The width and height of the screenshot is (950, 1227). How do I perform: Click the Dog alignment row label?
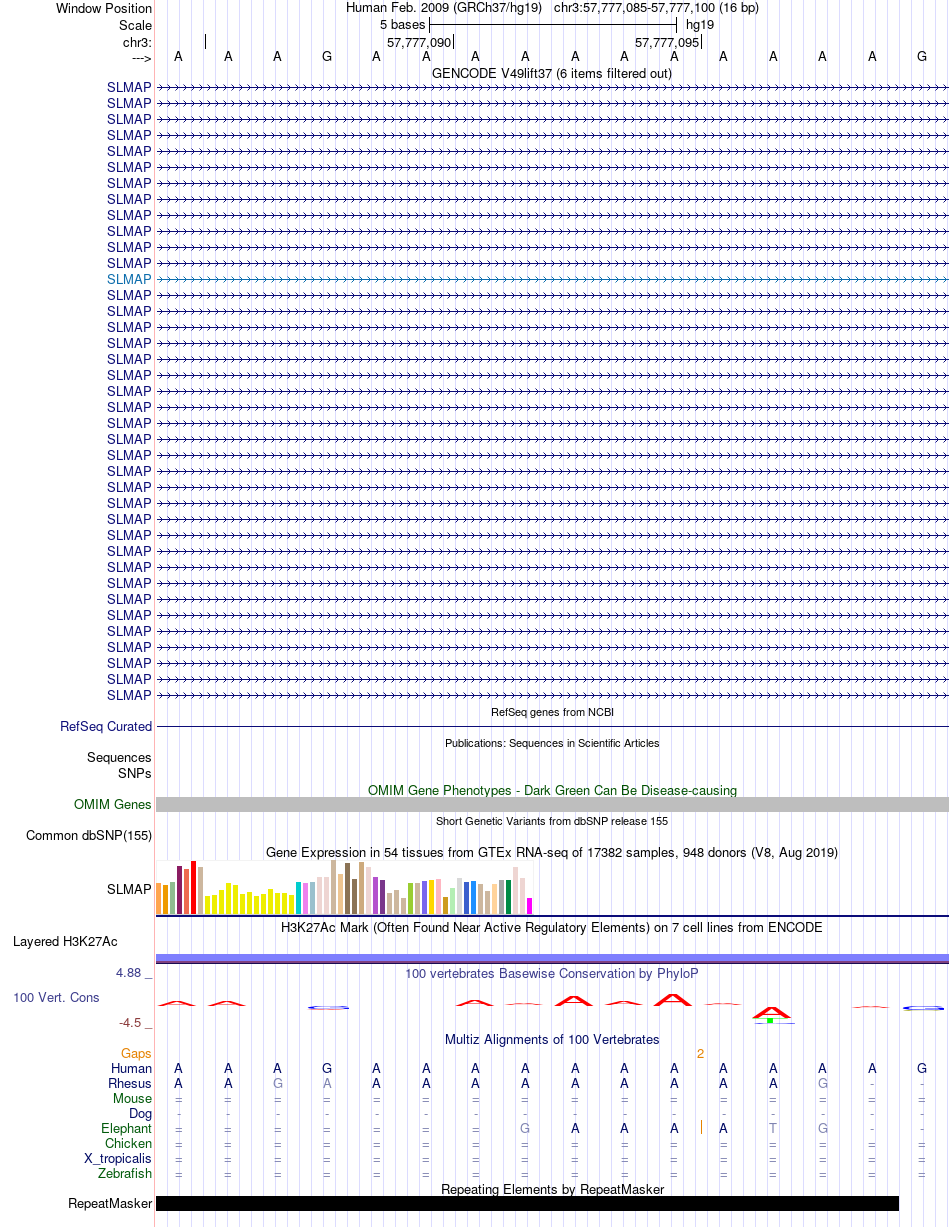click(141, 1114)
